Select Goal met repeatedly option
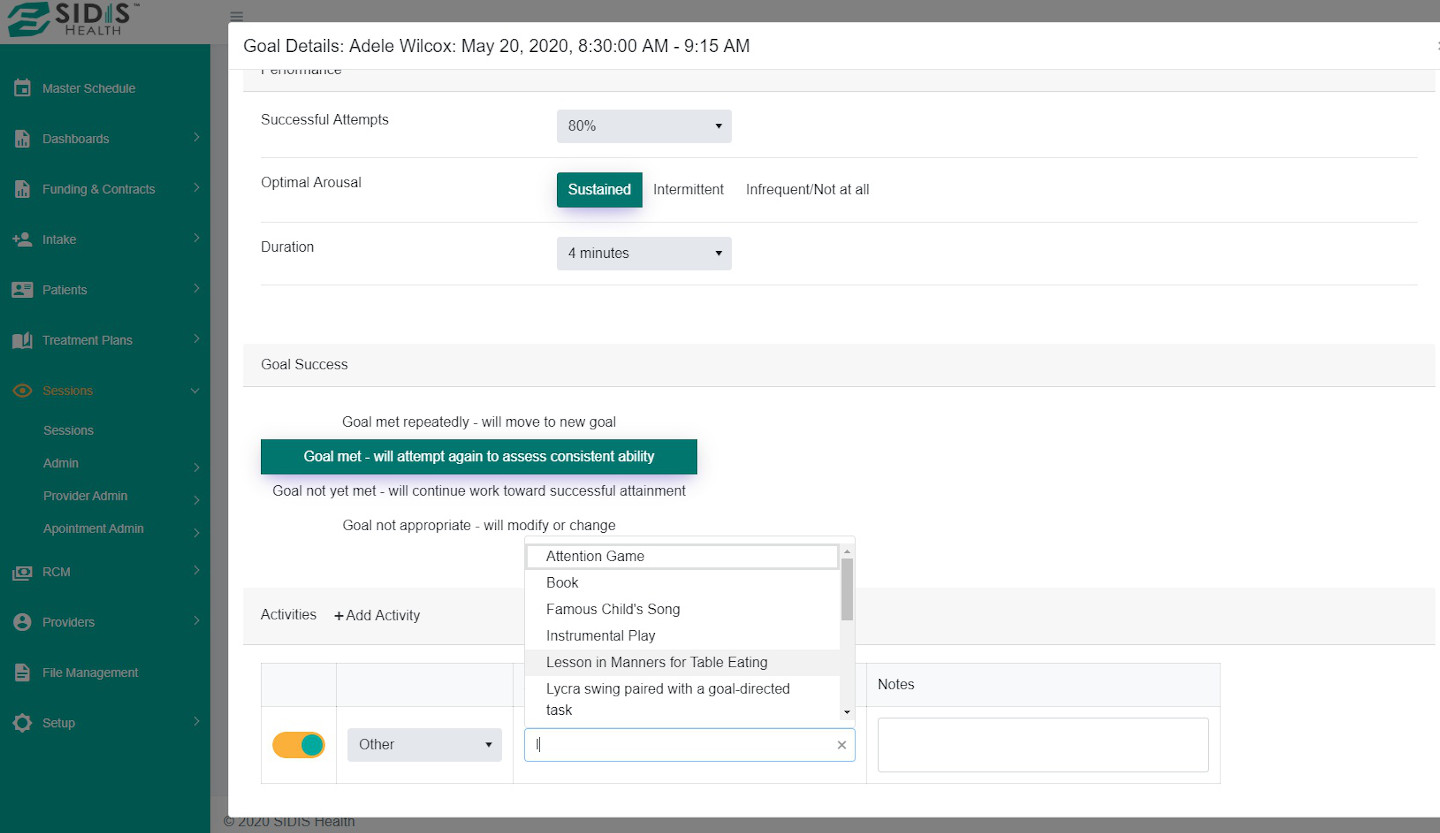1440x833 pixels. [479, 422]
